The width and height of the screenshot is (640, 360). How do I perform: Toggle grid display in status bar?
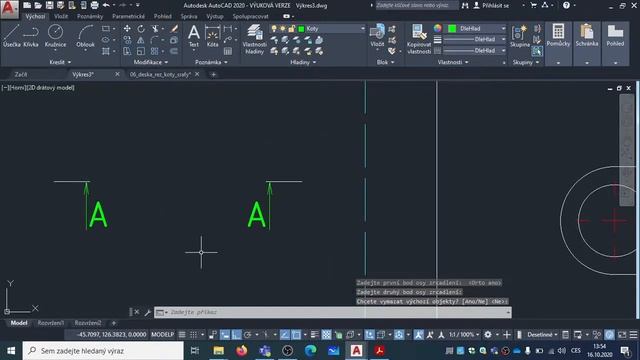coord(182,335)
